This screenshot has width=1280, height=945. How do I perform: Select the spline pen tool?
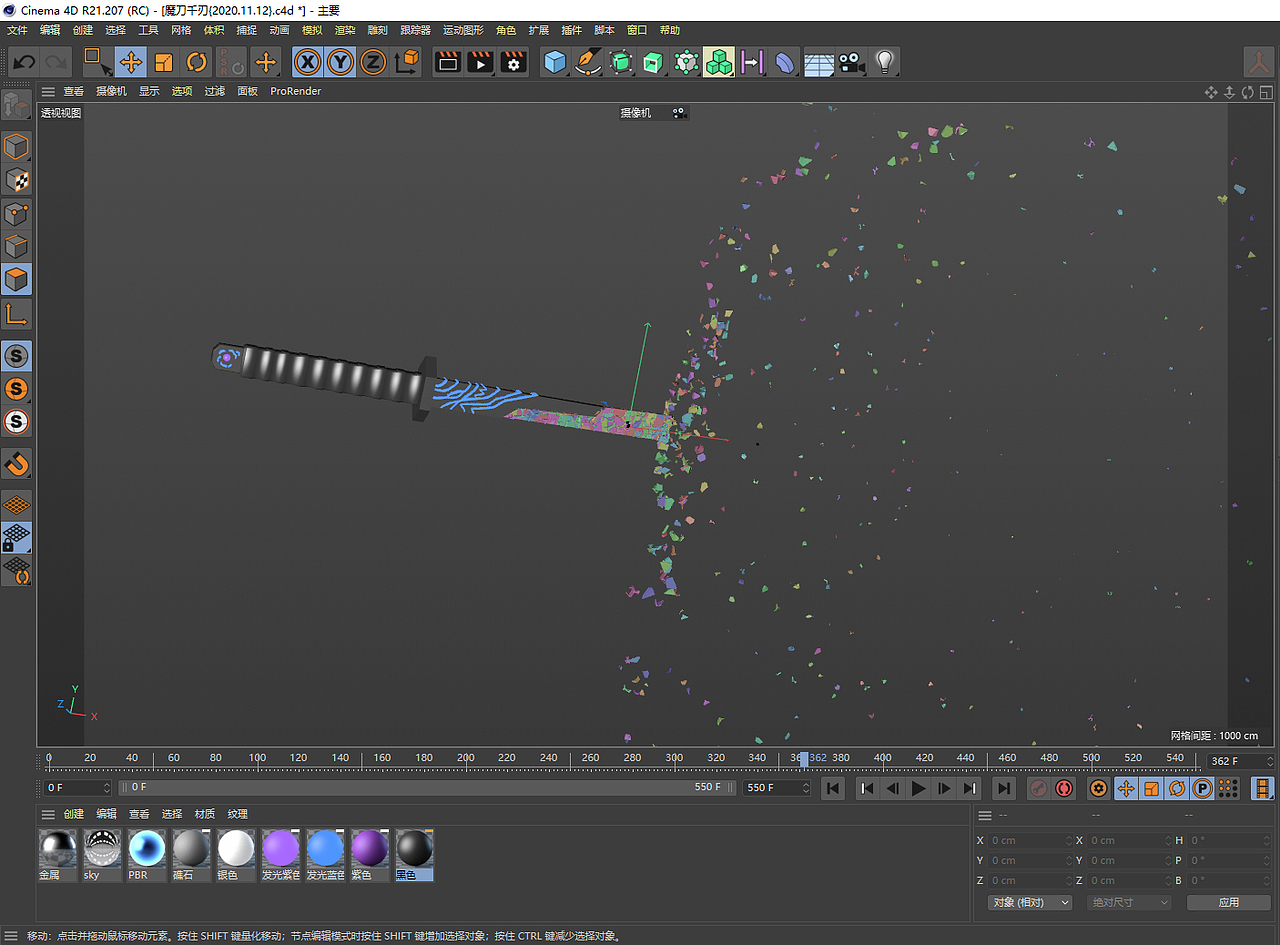[588, 63]
